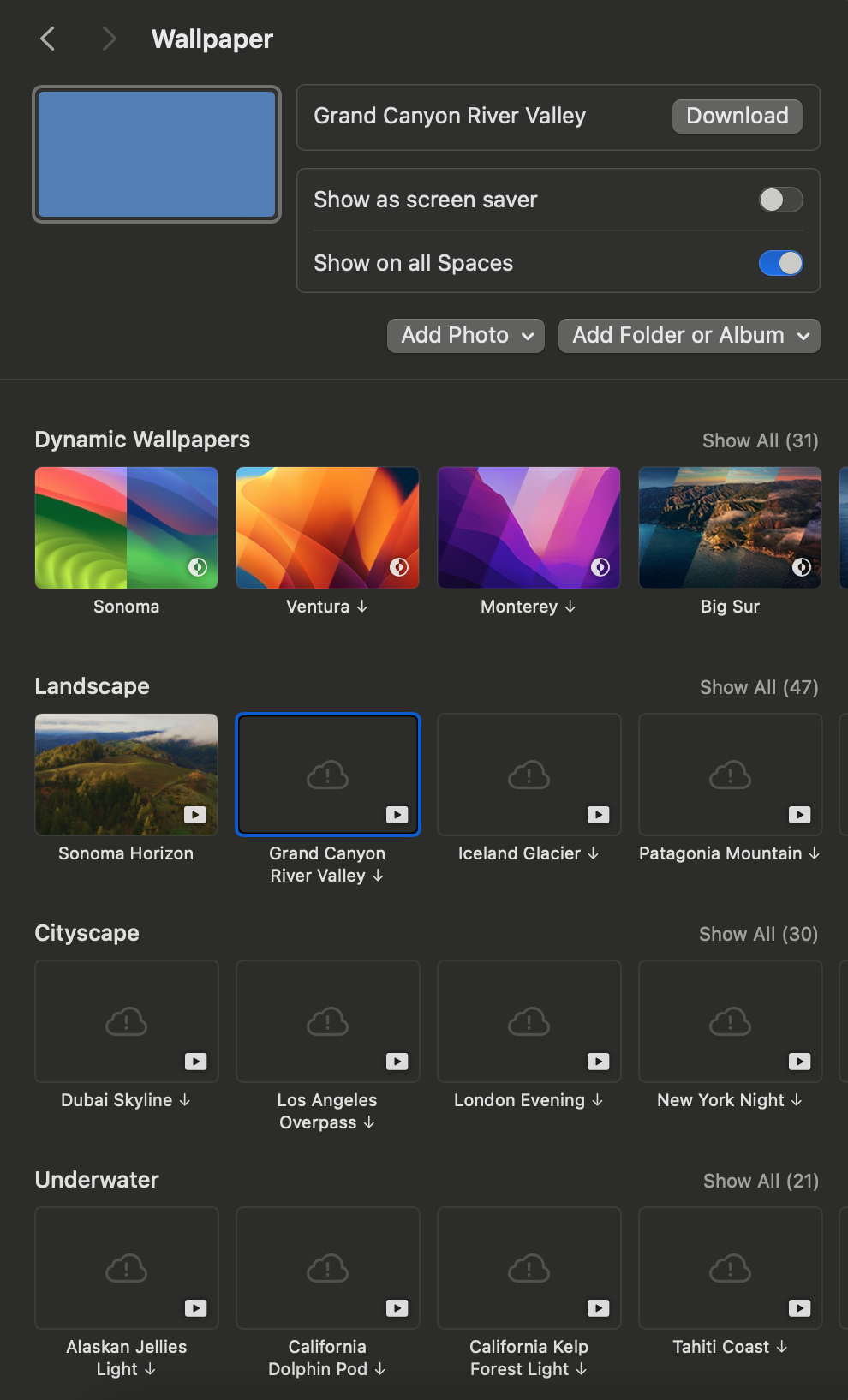Select the Sonoma dynamic wallpaper thumbnail
Viewport: 848px width, 1400px height.
(x=126, y=528)
